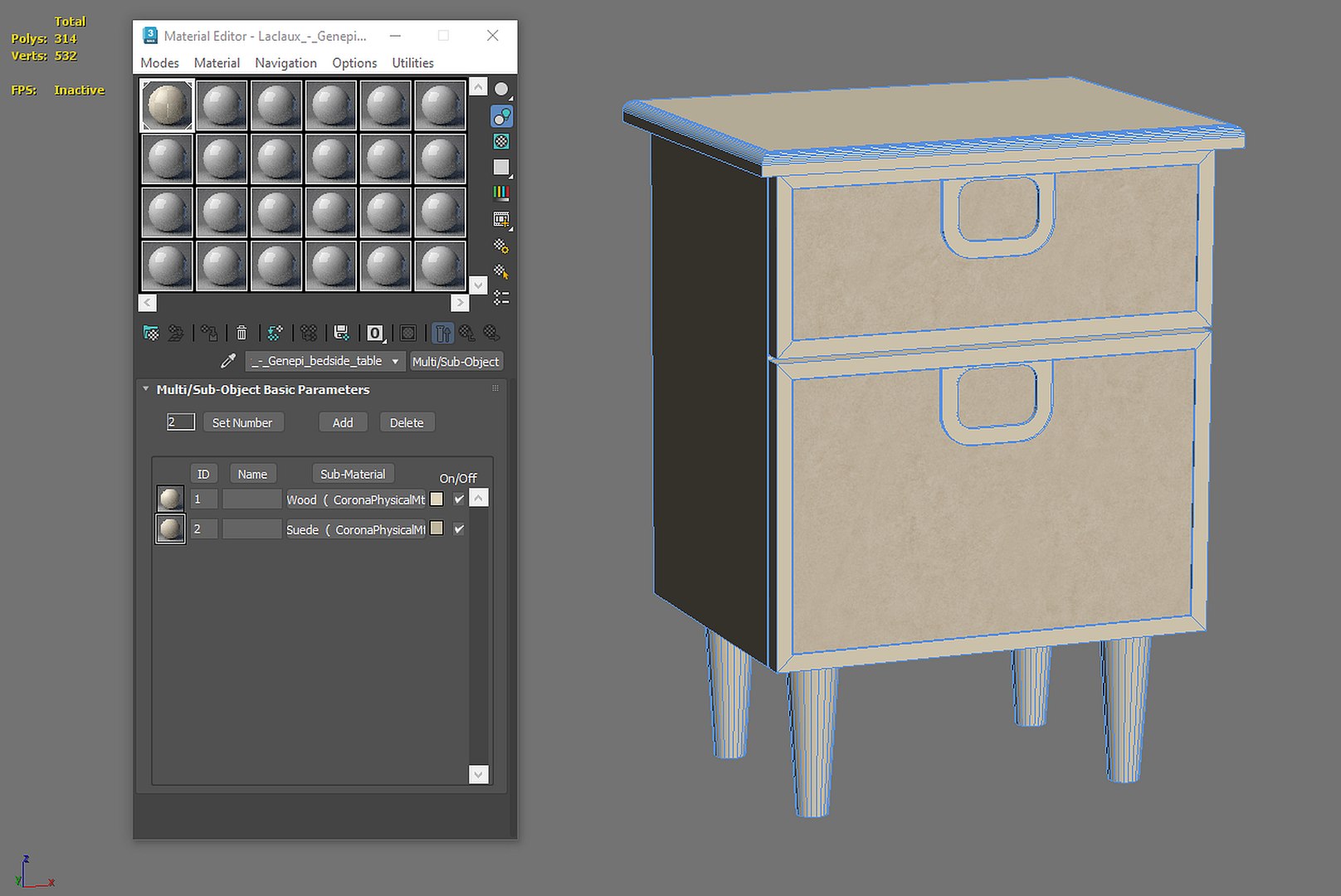
Task: Open the Navigation menu
Action: click(285, 63)
